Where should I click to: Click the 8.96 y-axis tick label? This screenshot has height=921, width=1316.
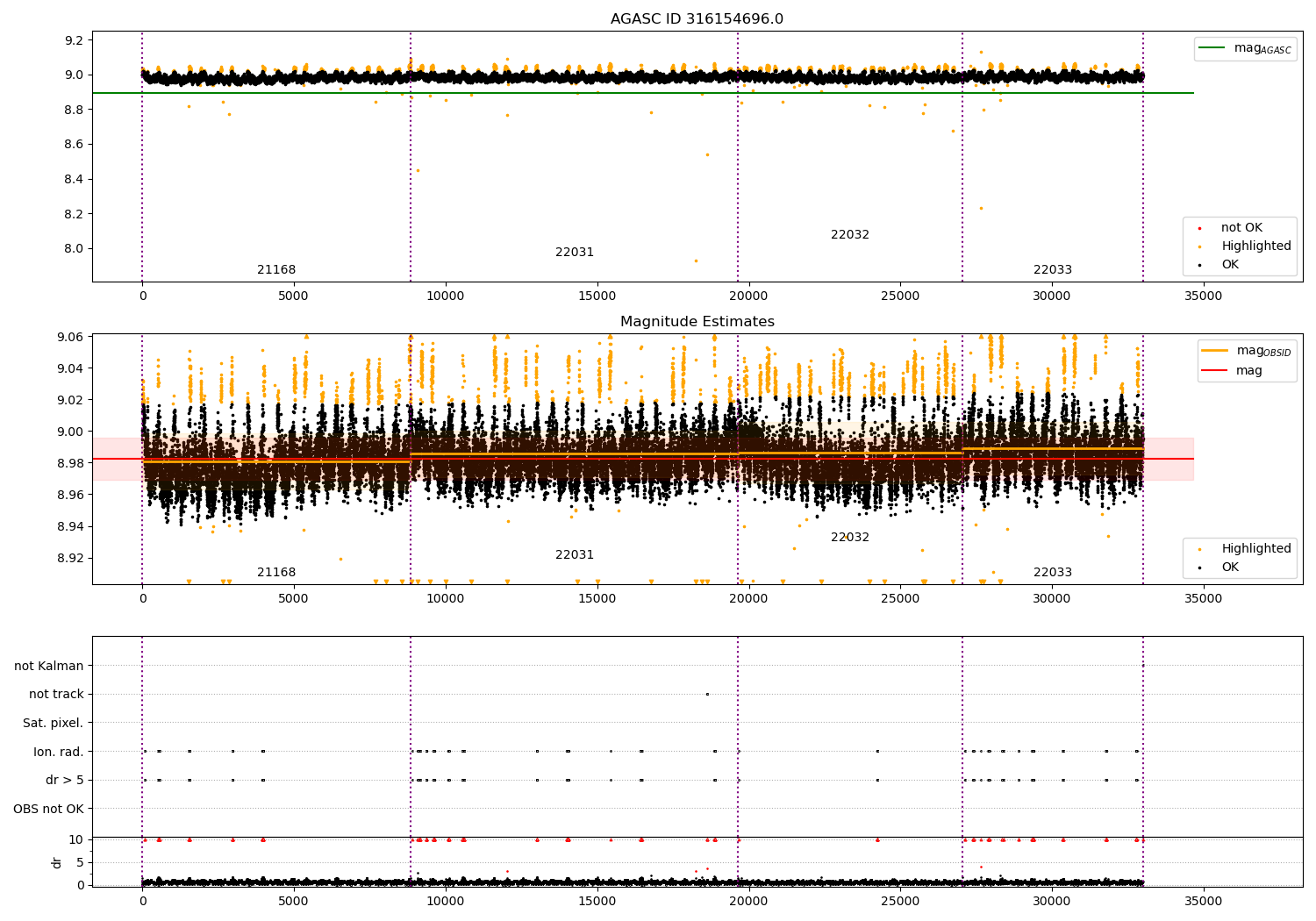coord(71,495)
